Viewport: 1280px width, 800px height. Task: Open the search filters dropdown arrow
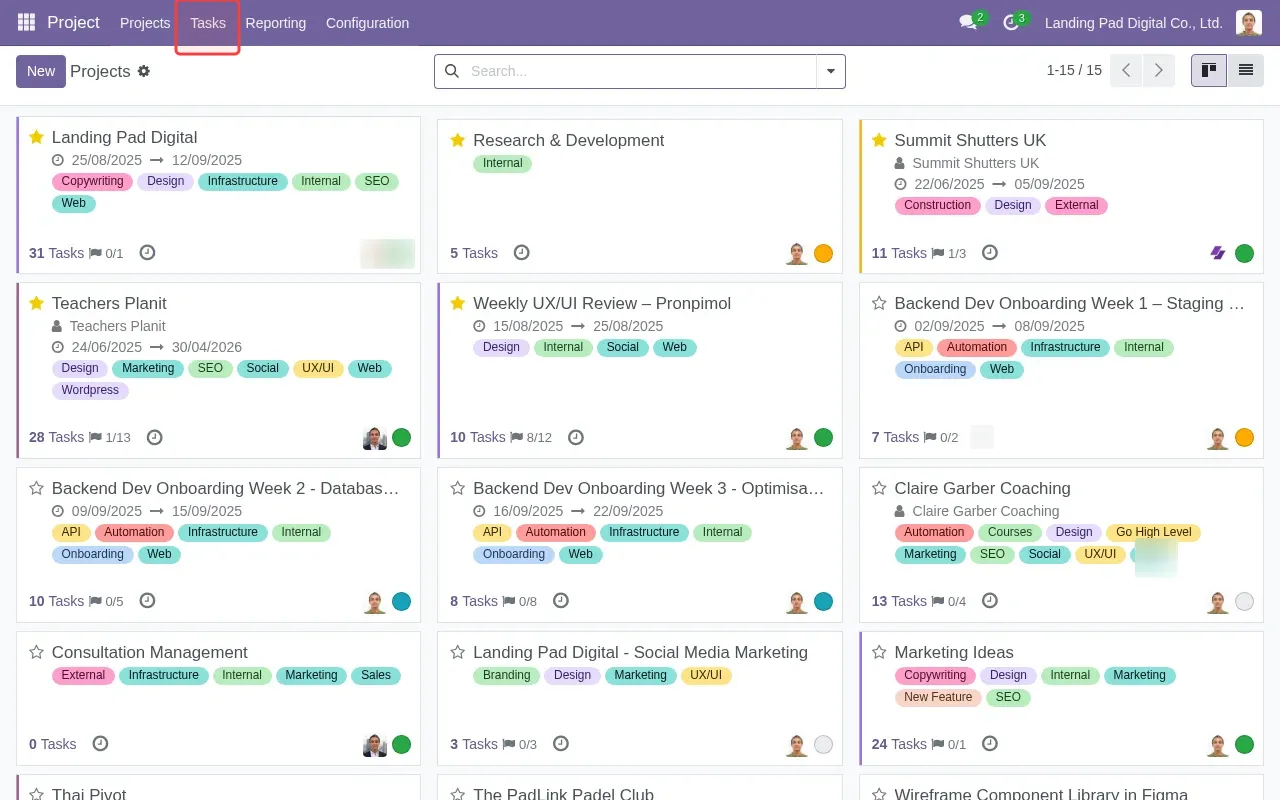pyautogui.click(x=831, y=71)
